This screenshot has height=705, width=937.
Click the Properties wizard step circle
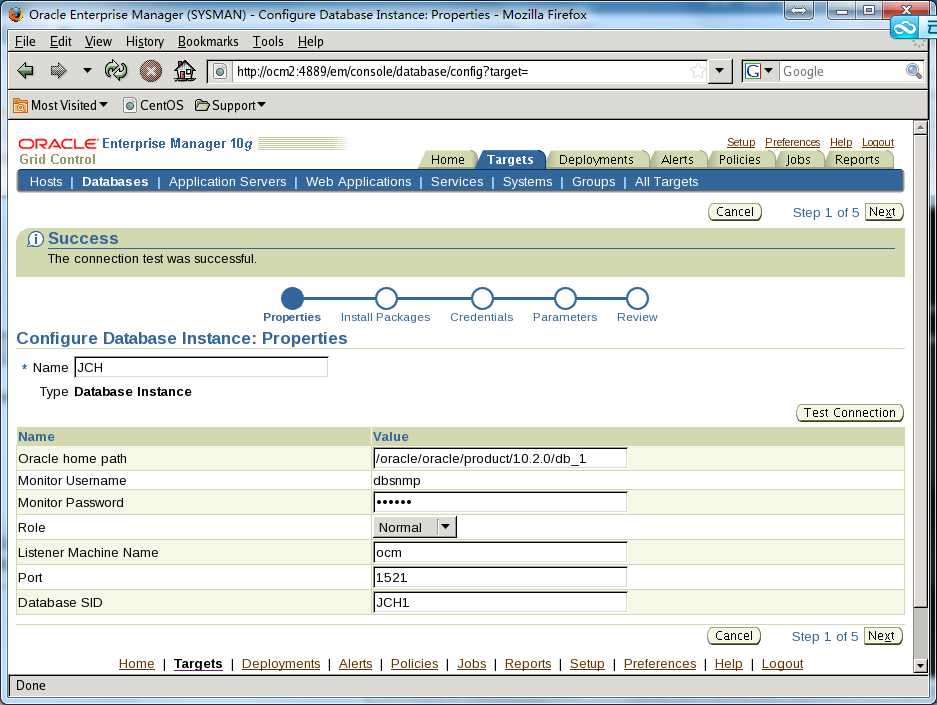tap(292, 298)
